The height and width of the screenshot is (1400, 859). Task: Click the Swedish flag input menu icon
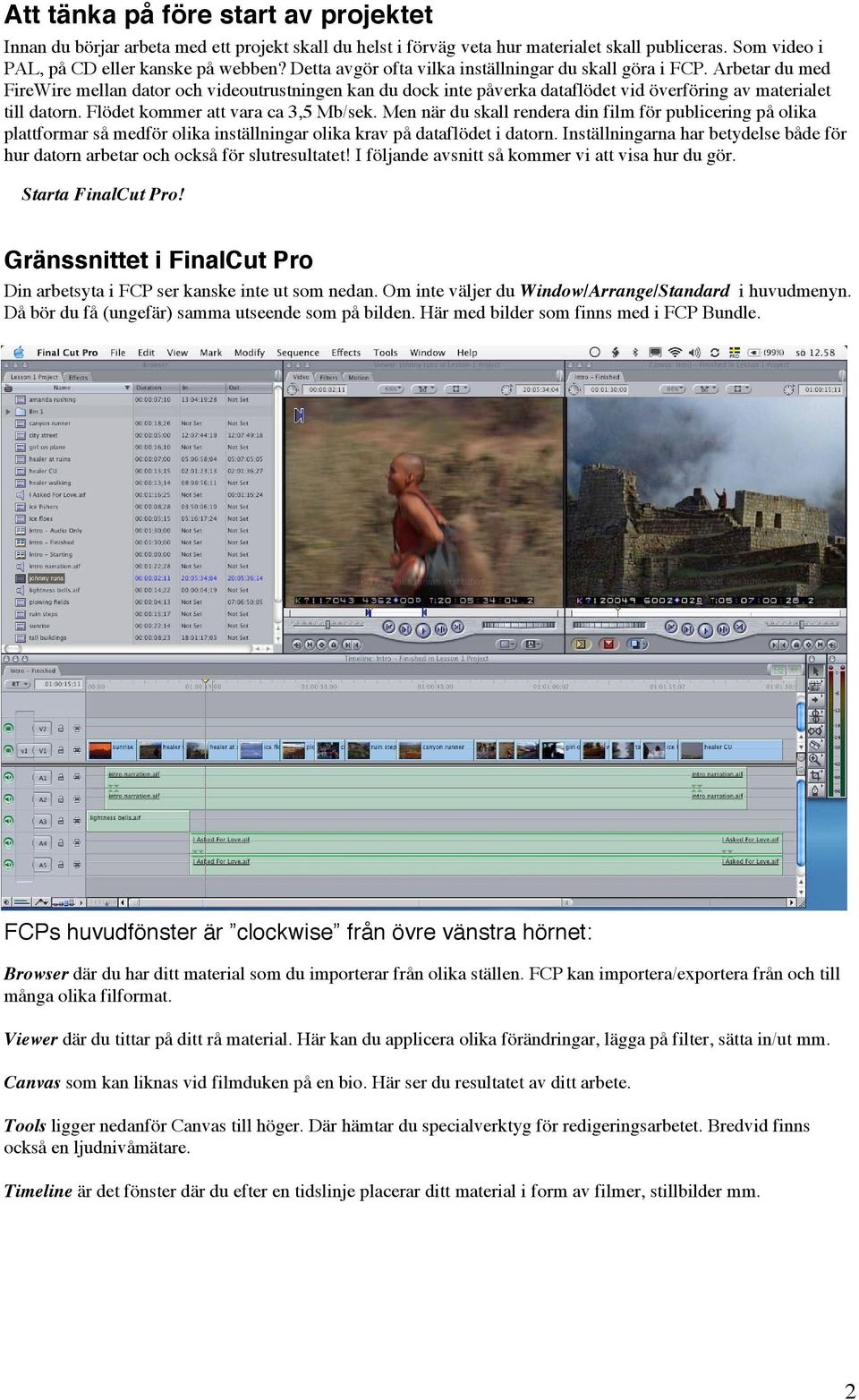click(734, 353)
